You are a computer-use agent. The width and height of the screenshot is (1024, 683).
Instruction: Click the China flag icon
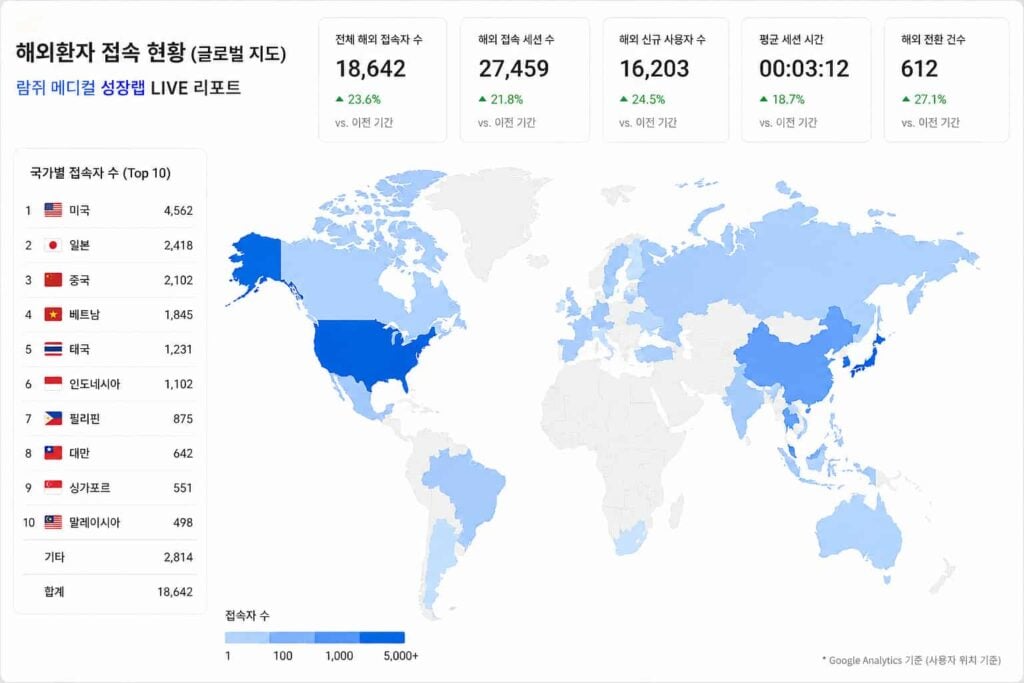coord(53,279)
